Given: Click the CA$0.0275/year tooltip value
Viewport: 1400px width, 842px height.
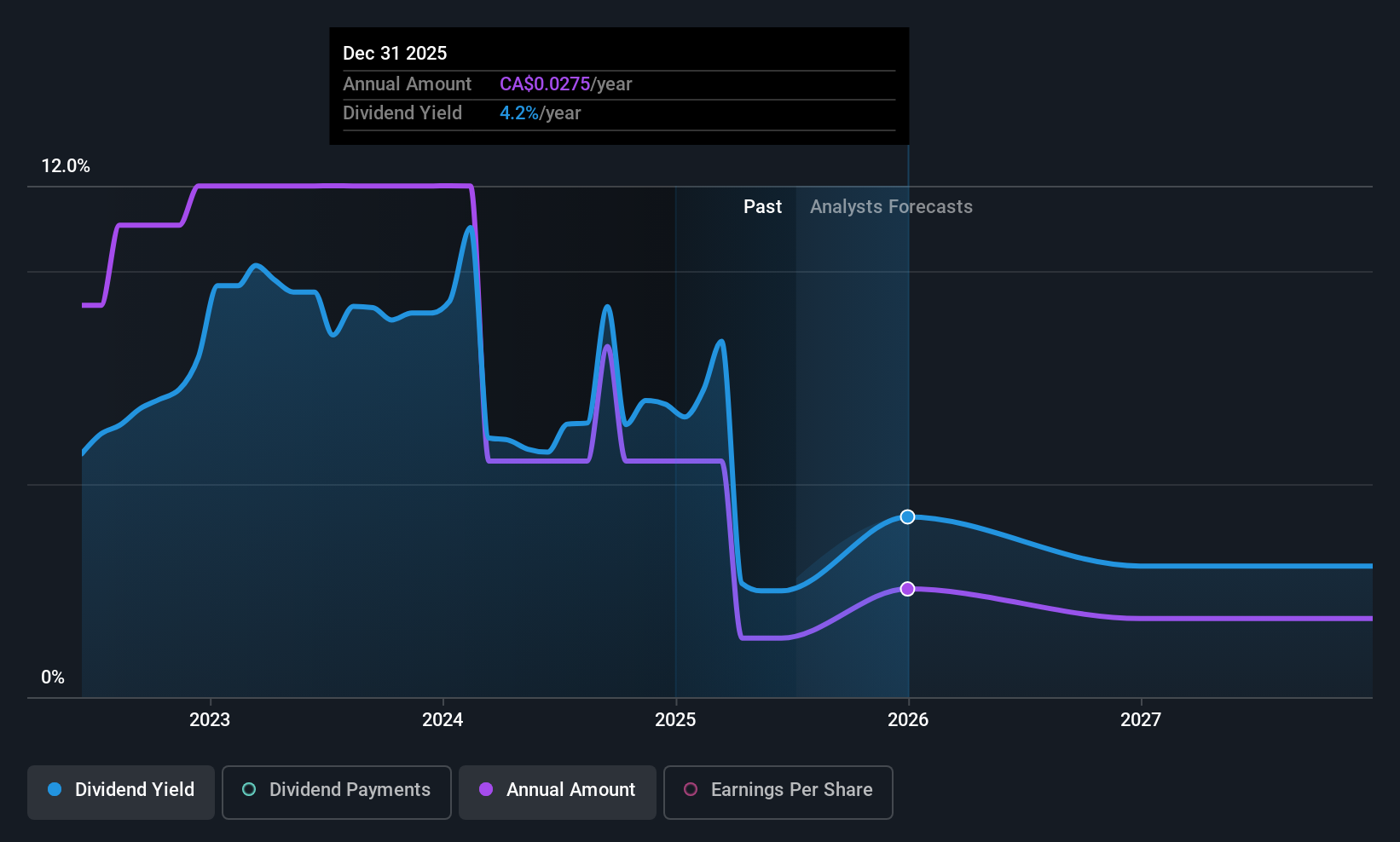Looking at the screenshot, I should [x=566, y=84].
